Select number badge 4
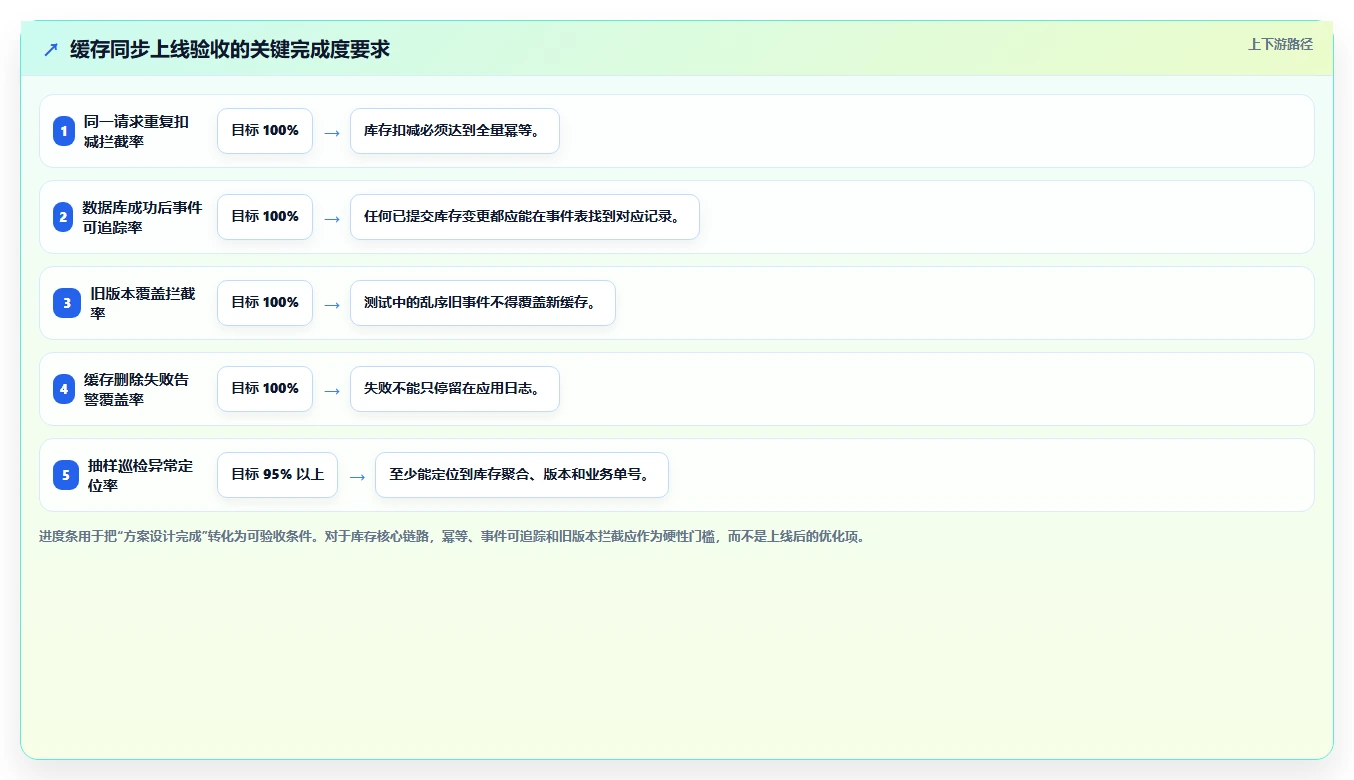 coord(64,389)
